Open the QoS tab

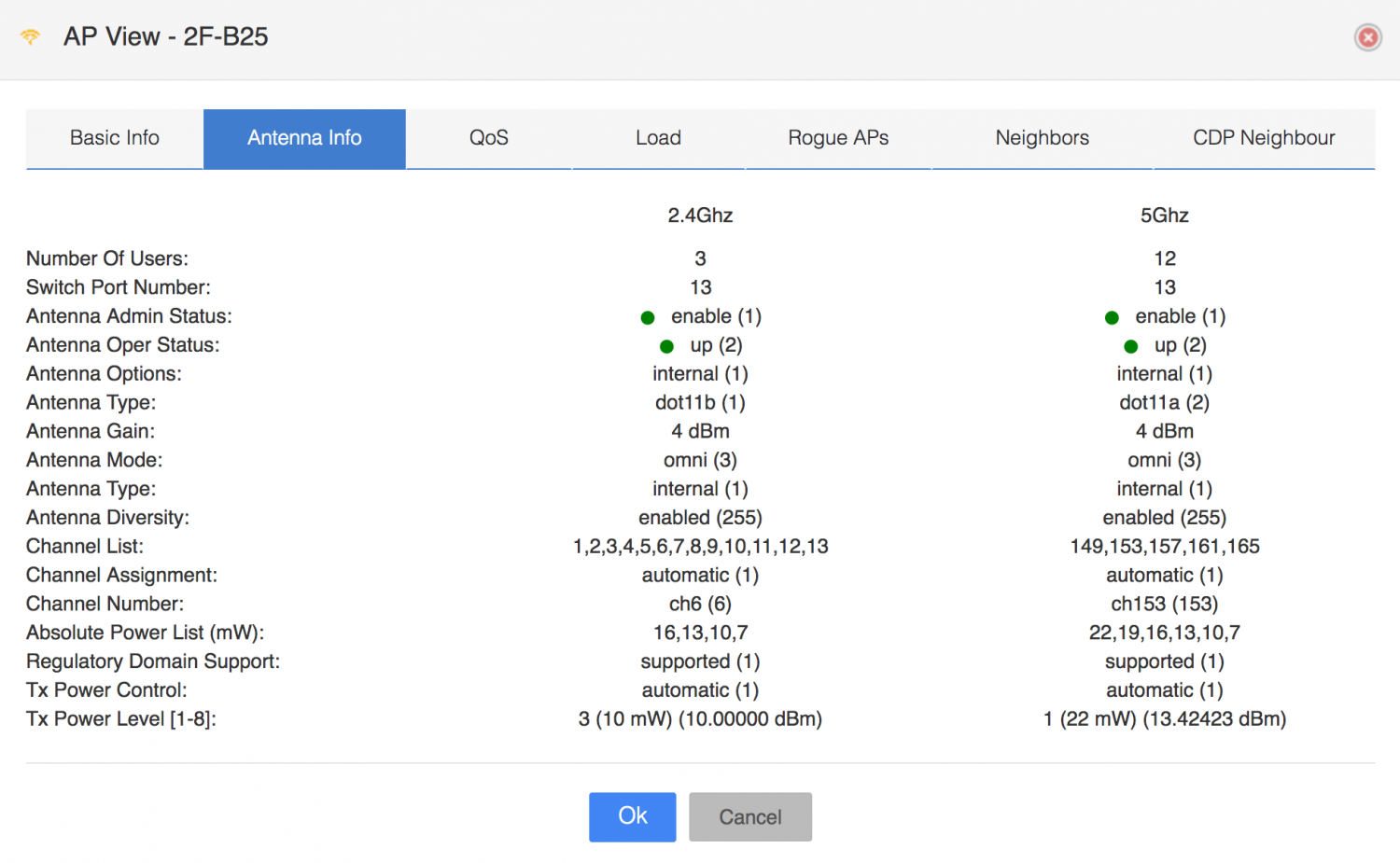pos(488,138)
